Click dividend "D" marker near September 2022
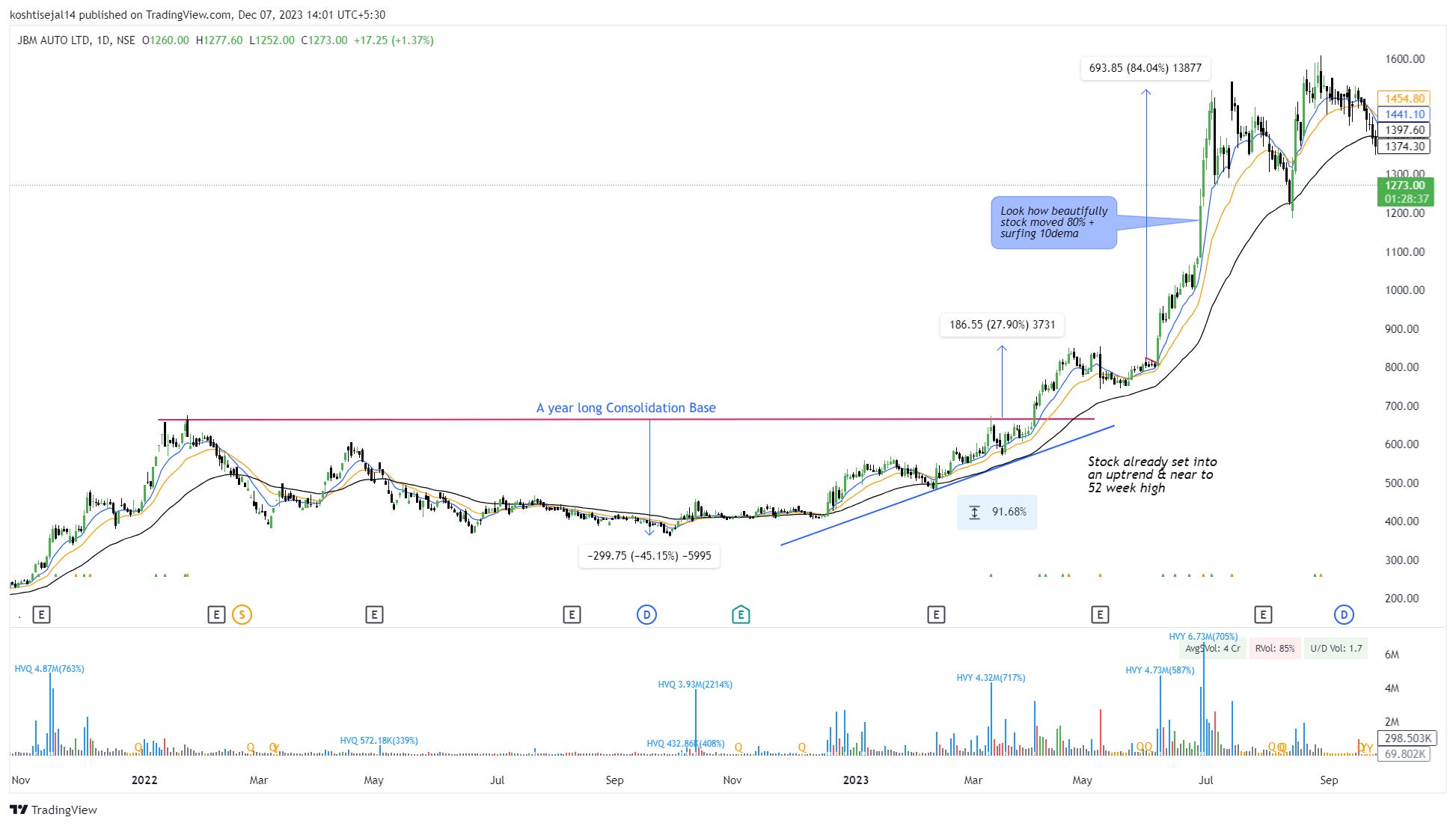This screenshot has height=826, width=1456. point(646,615)
